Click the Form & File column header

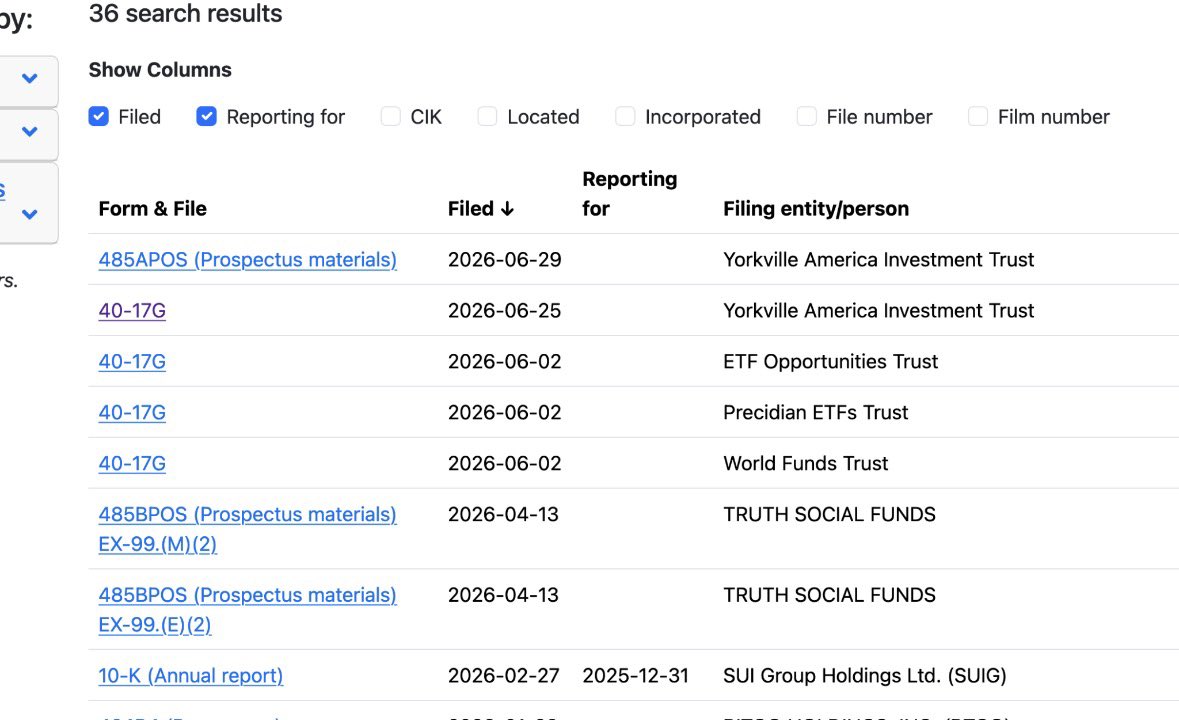click(153, 209)
